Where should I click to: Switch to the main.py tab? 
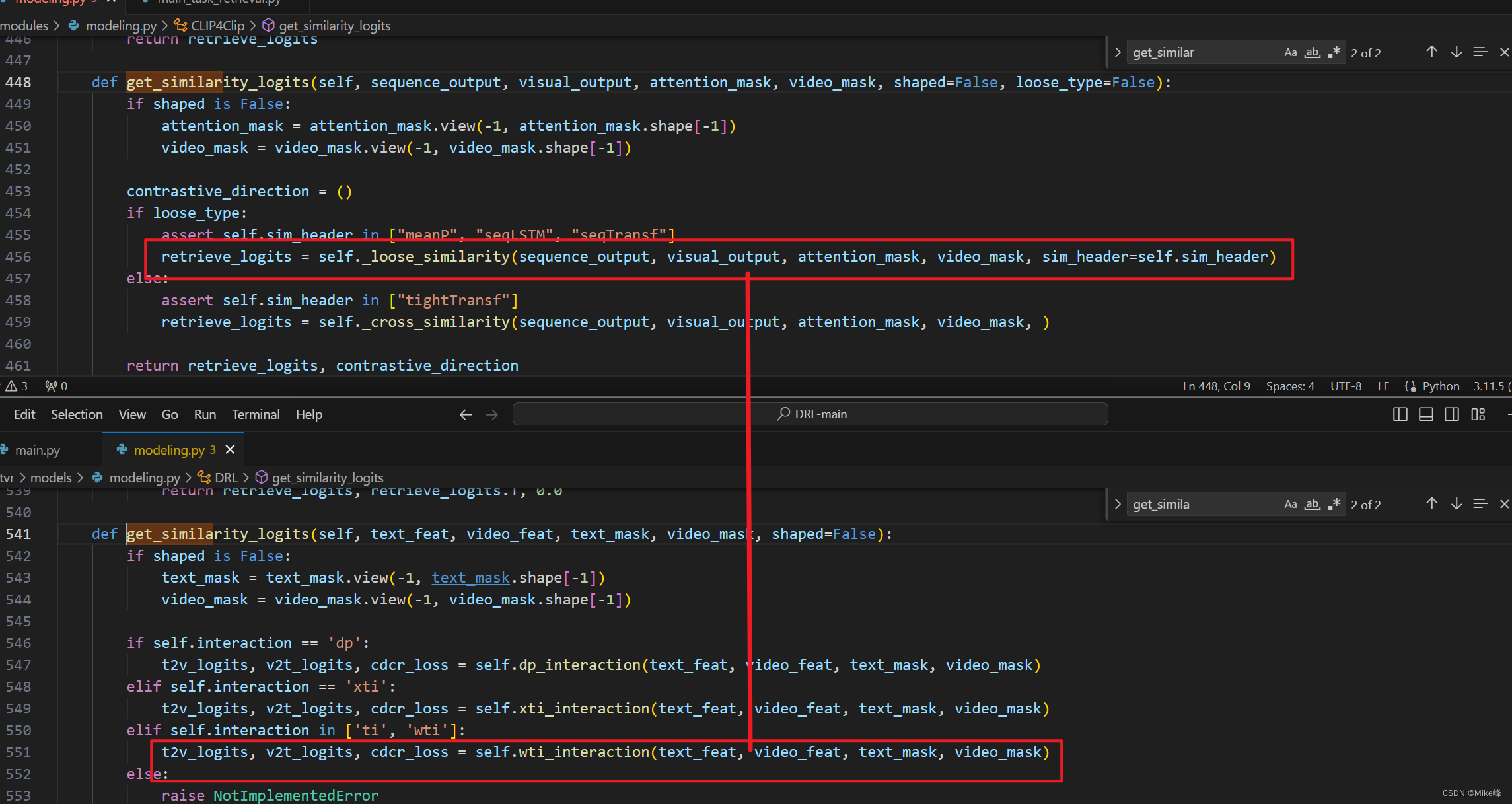(37, 450)
